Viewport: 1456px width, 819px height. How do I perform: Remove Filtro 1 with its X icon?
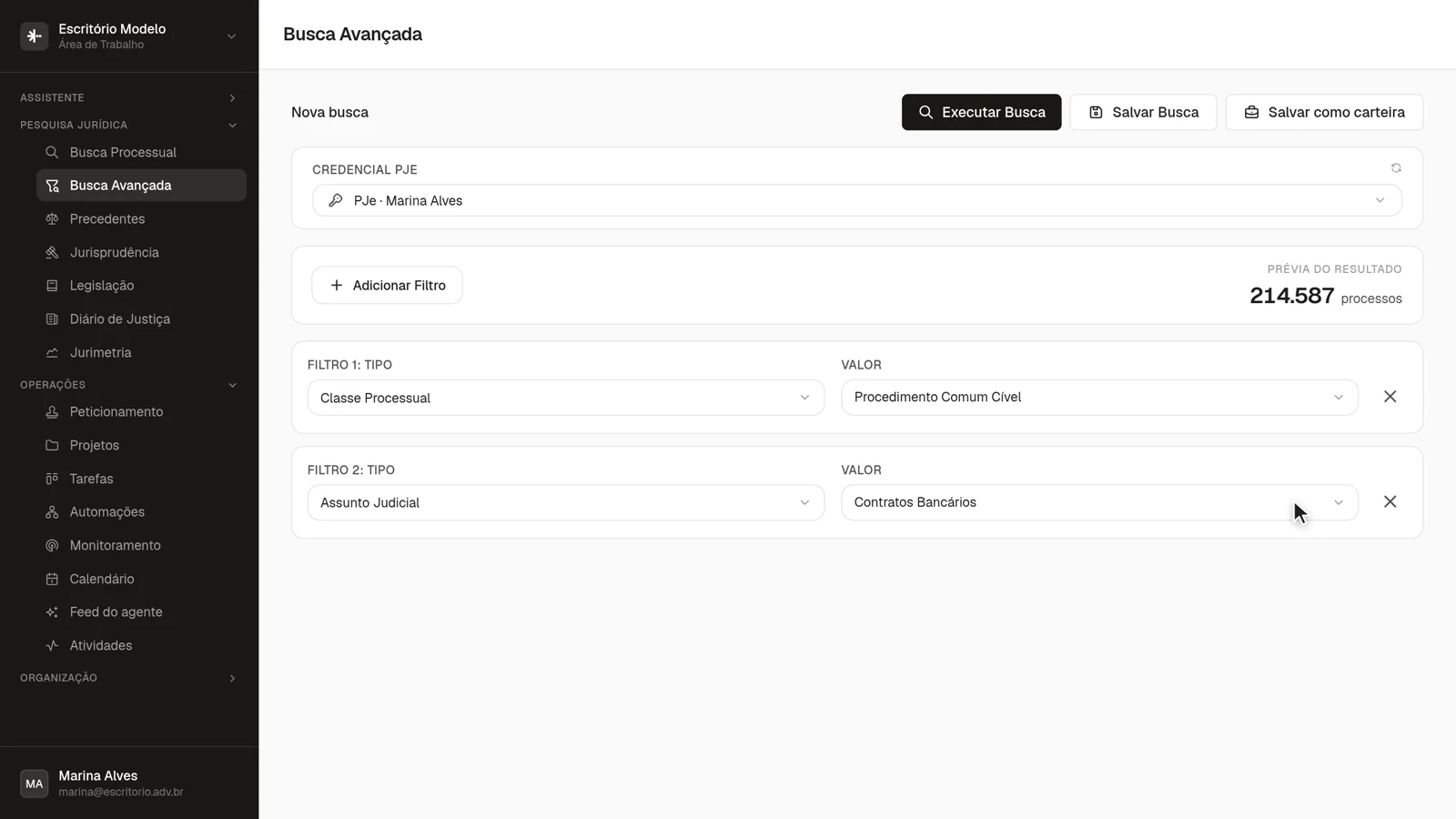1390,397
